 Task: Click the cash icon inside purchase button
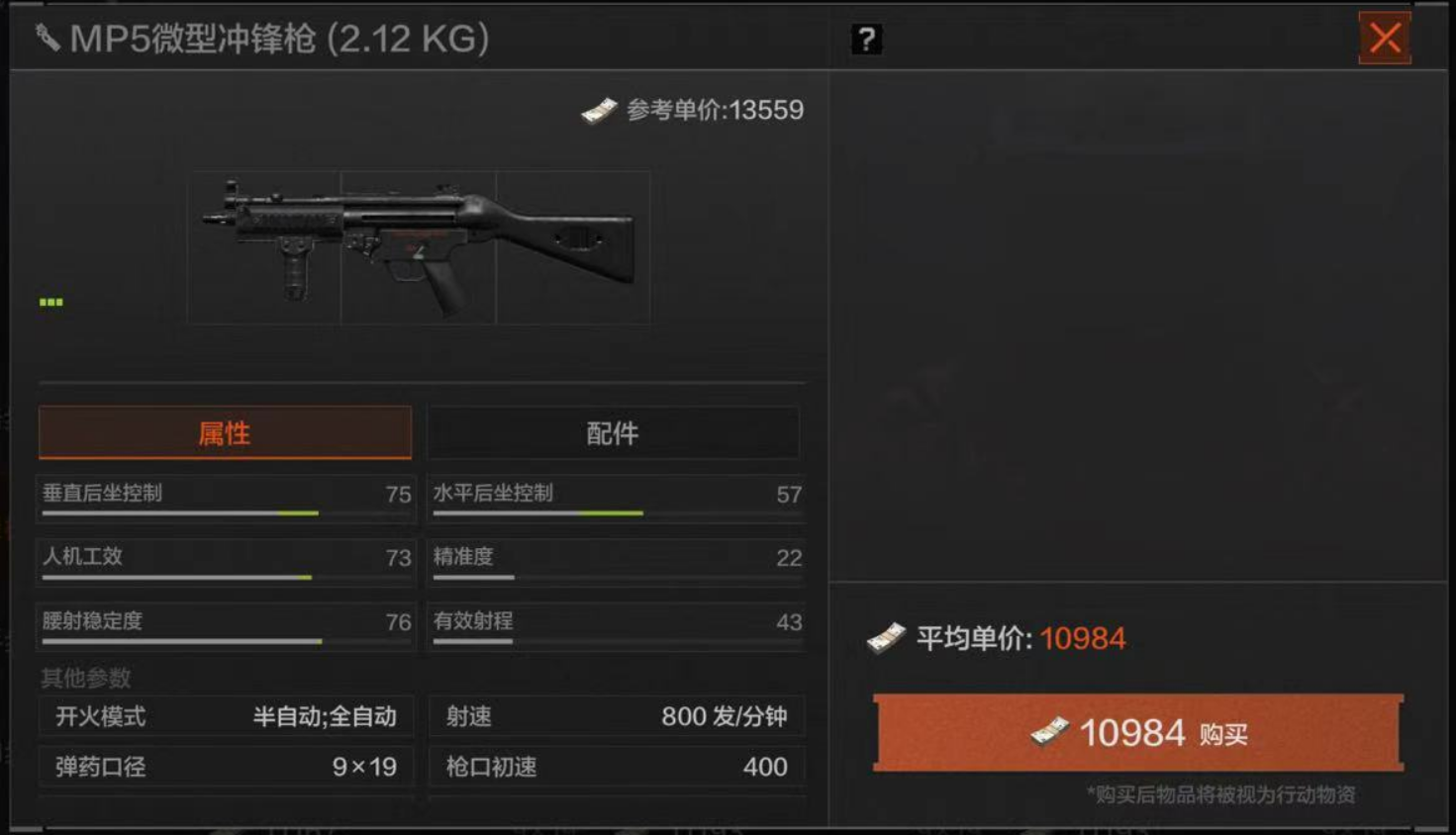pyautogui.click(x=1050, y=732)
